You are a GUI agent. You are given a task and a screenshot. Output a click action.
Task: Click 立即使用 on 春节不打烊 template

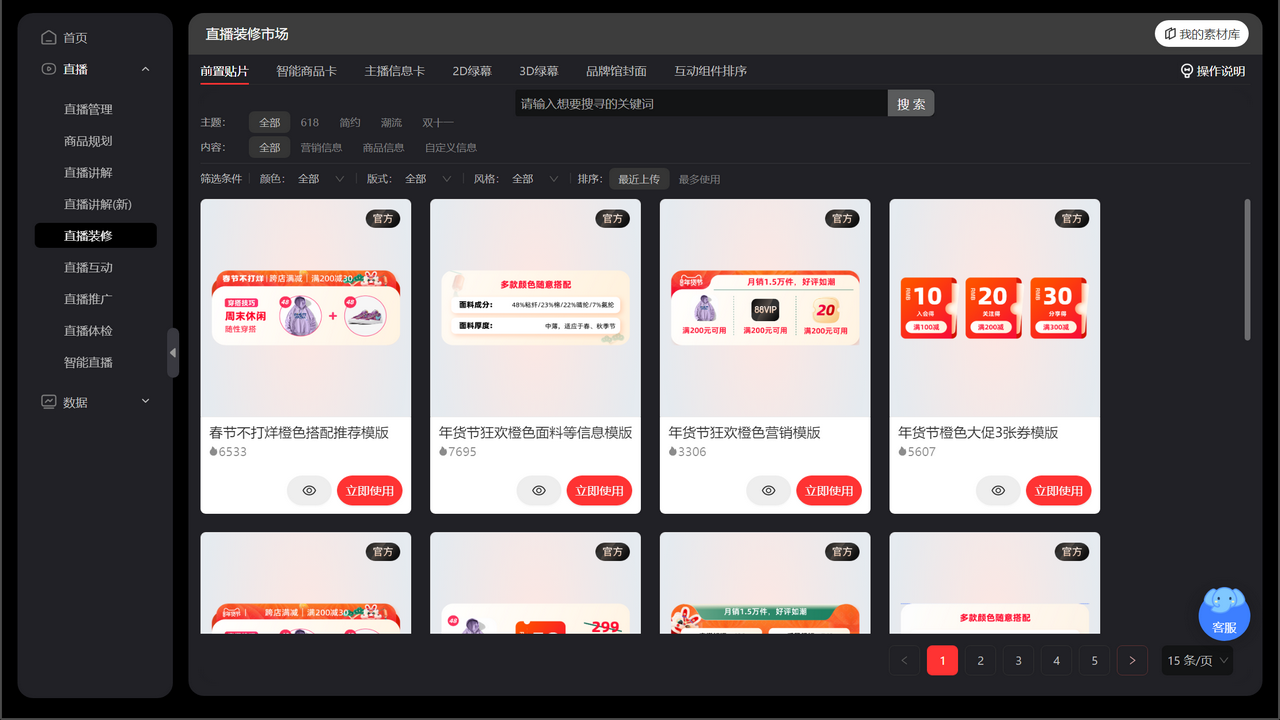[369, 490]
